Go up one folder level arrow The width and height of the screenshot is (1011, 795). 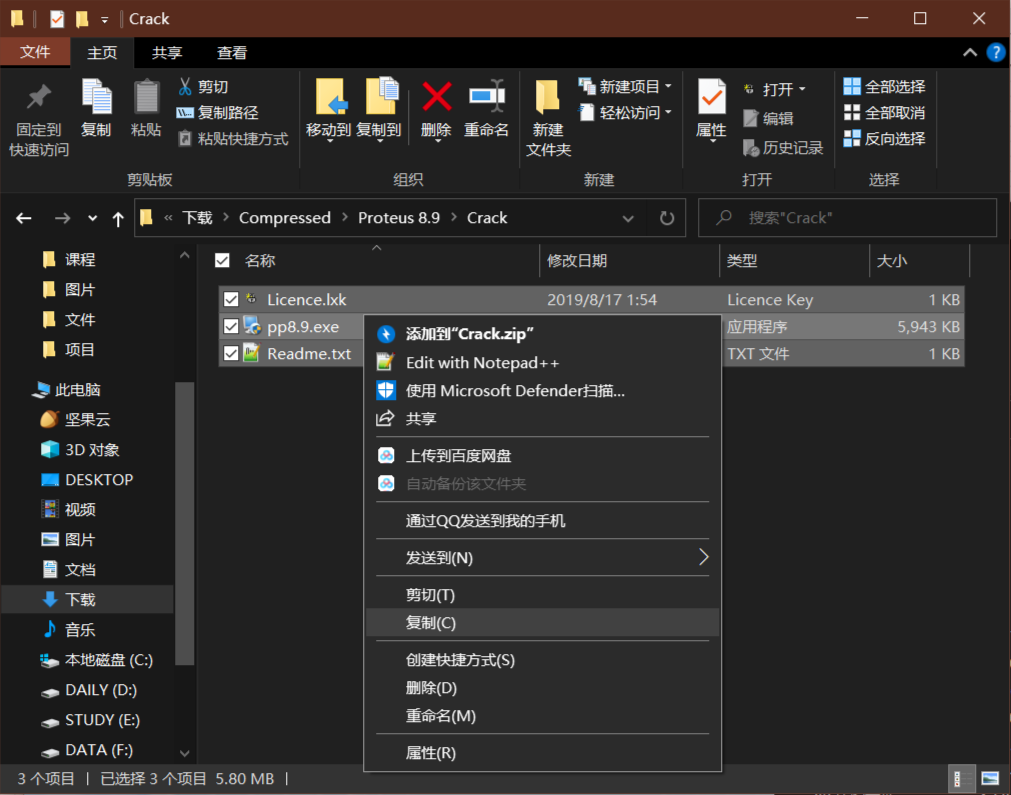click(118, 219)
